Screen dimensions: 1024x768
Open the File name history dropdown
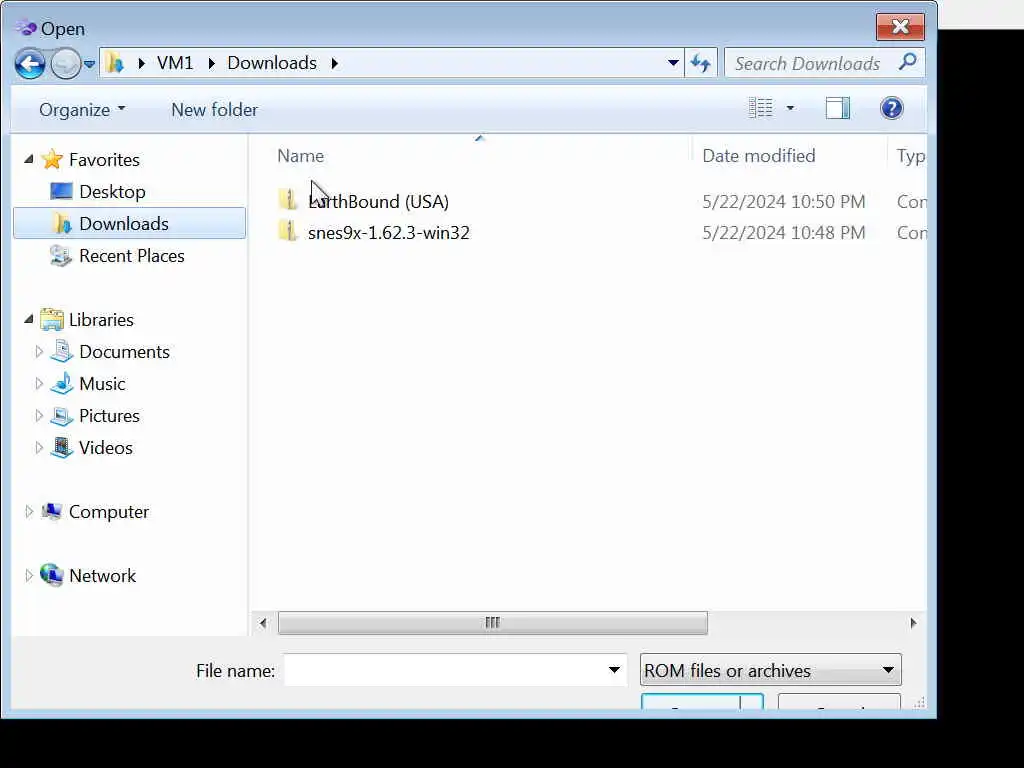[x=615, y=670]
